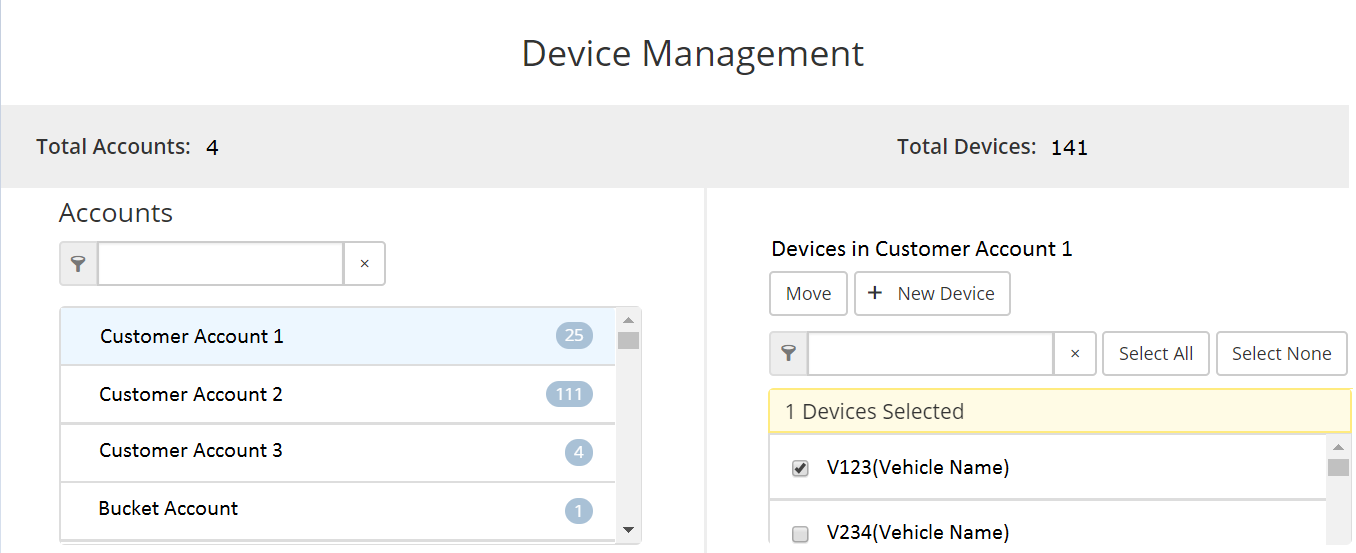This screenshot has width=1356, height=553.
Task: Click the 4 badge on Customer Account 3
Action: (578, 453)
